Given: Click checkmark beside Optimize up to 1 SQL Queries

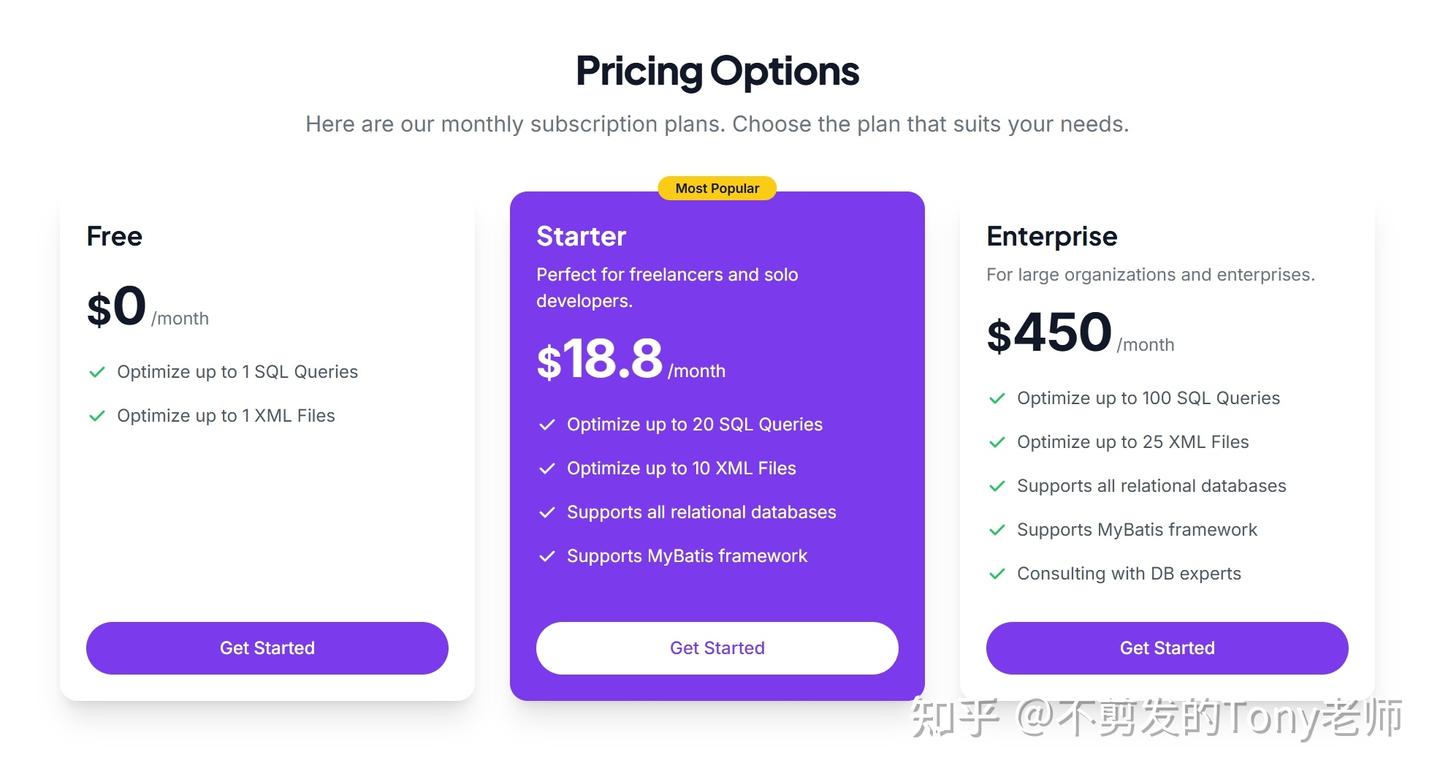Looking at the screenshot, I should (x=97, y=372).
